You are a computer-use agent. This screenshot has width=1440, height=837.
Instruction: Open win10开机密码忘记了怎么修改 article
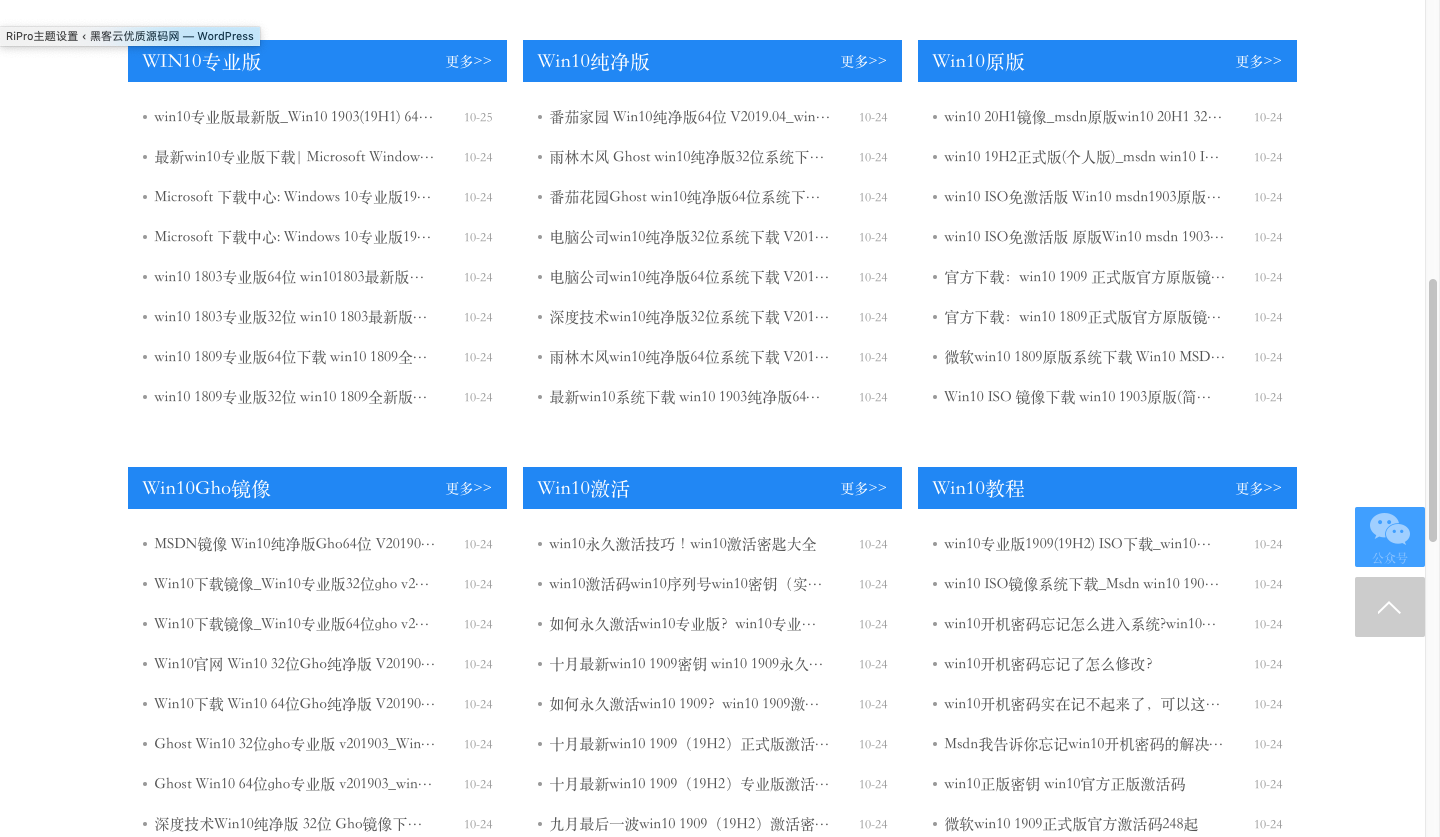[1048, 664]
